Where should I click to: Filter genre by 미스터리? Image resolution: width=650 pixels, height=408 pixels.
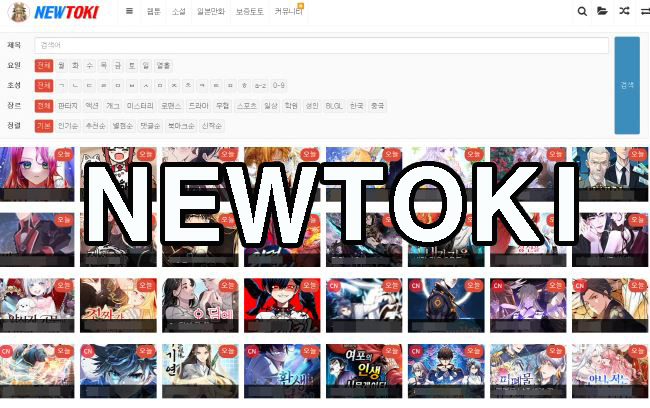pos(140,106)
